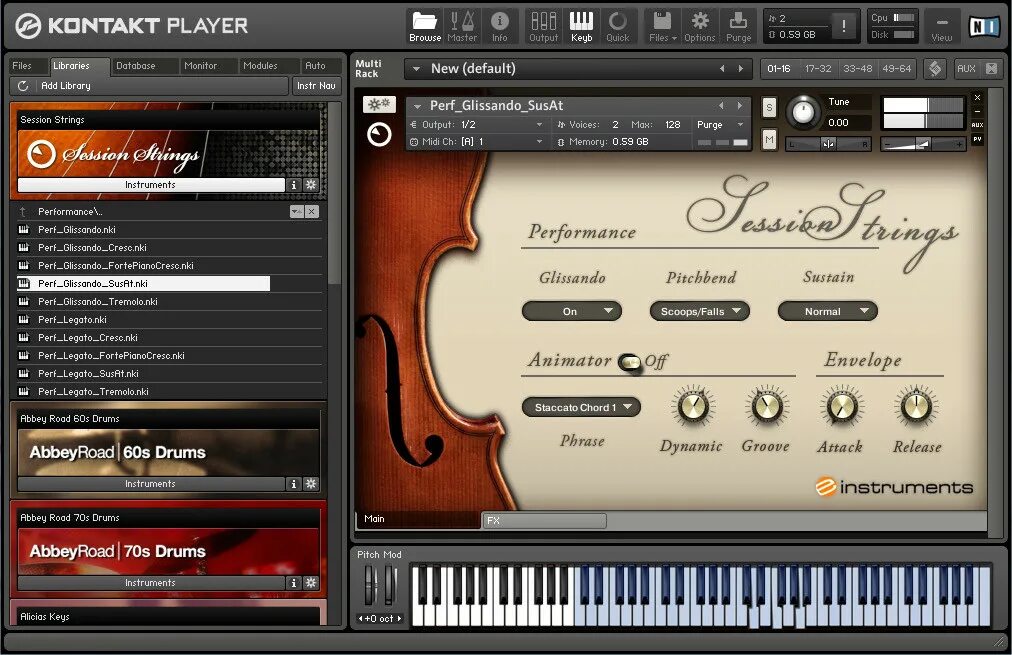Screen dimensions: 1012x655
Task: Close the Performance folder browser
Action: click(312, 212)
